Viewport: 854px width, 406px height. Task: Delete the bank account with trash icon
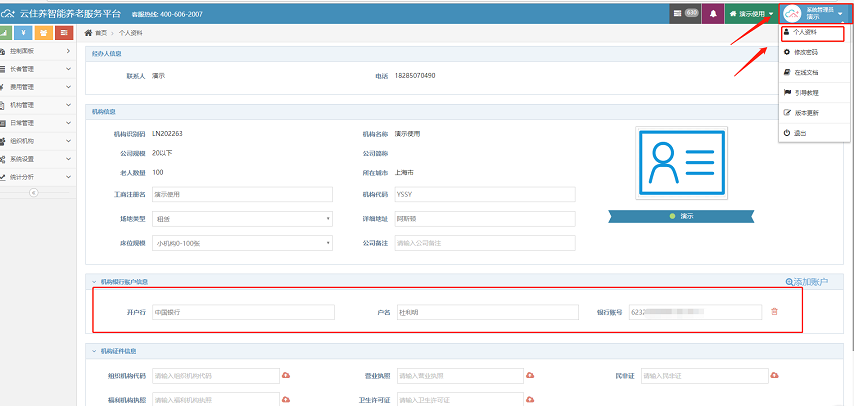773,312
